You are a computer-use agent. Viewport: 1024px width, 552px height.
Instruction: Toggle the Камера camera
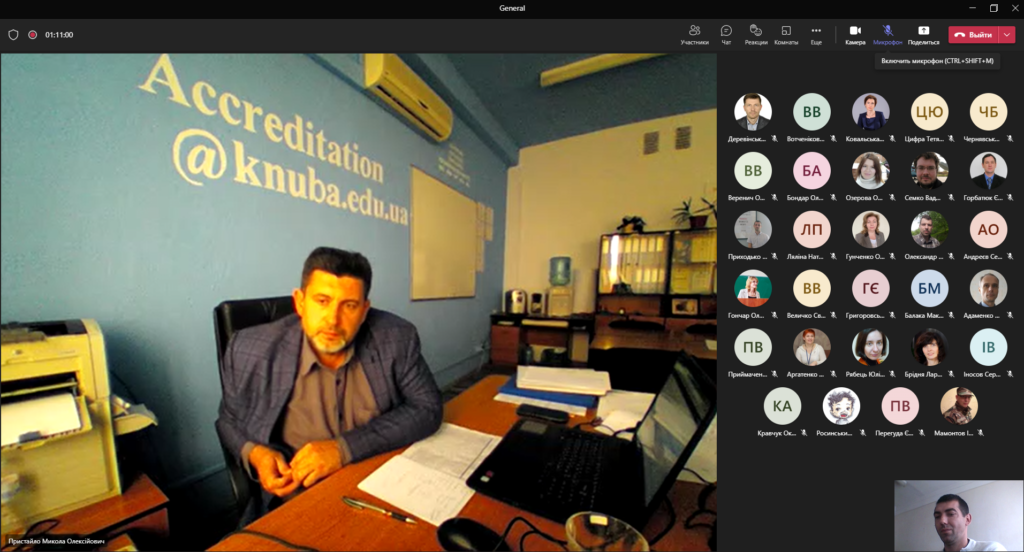(x=855, y=35)
